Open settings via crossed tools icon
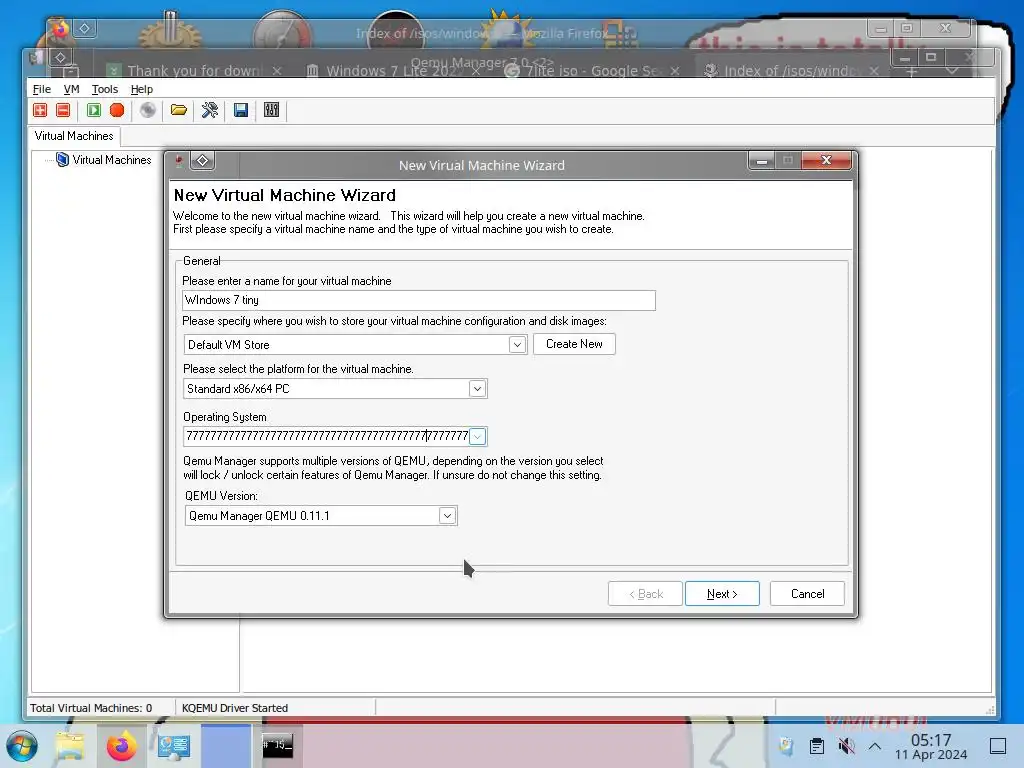The width and height of the screenshot is (1024, 768). 210,110
